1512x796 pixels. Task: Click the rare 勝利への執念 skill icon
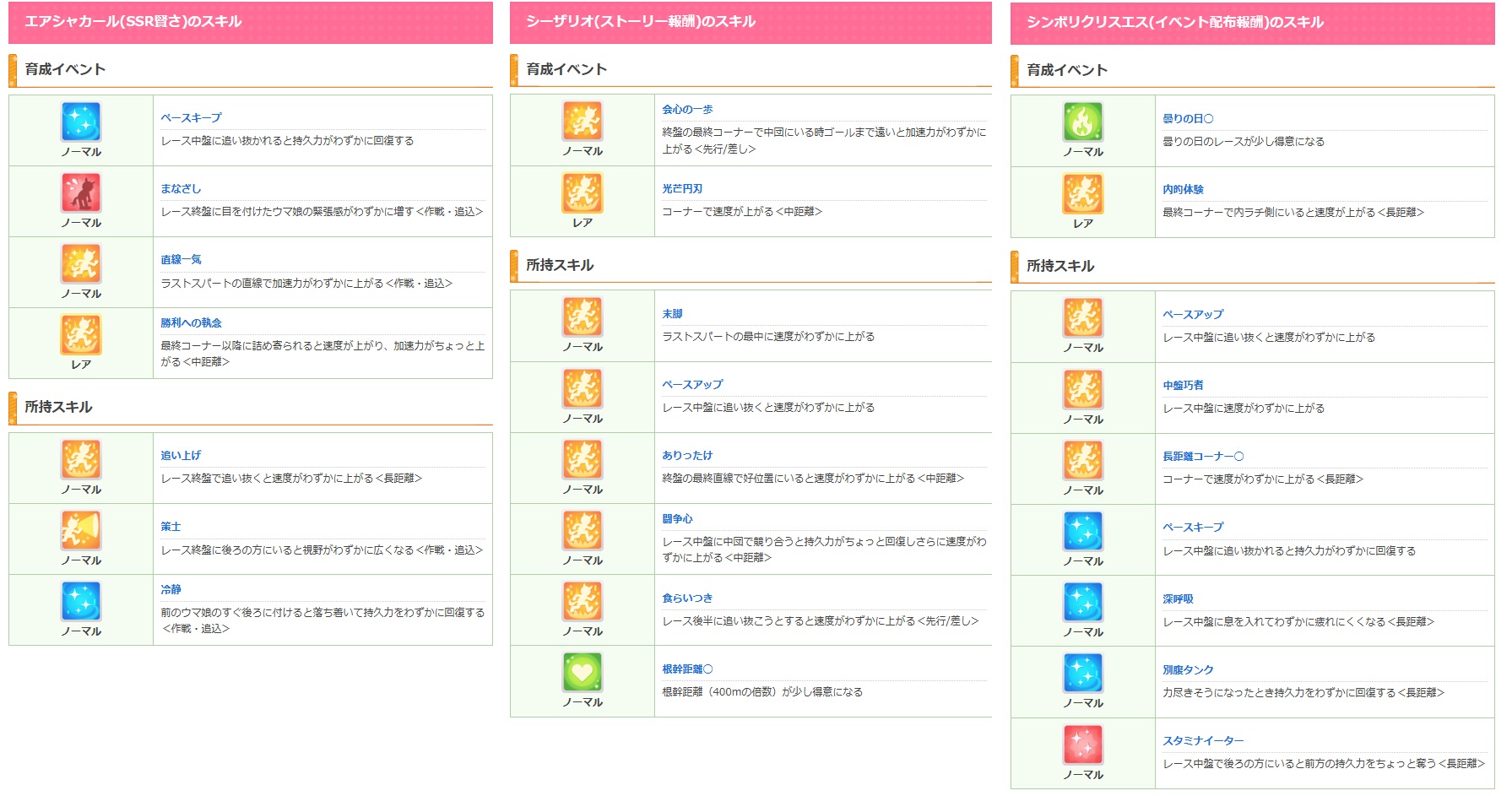click(x=81, y=334)
